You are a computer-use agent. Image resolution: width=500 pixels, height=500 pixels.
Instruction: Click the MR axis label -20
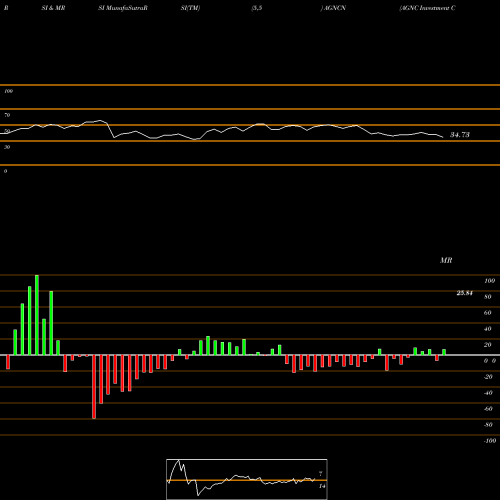click(x=488, y=377)
